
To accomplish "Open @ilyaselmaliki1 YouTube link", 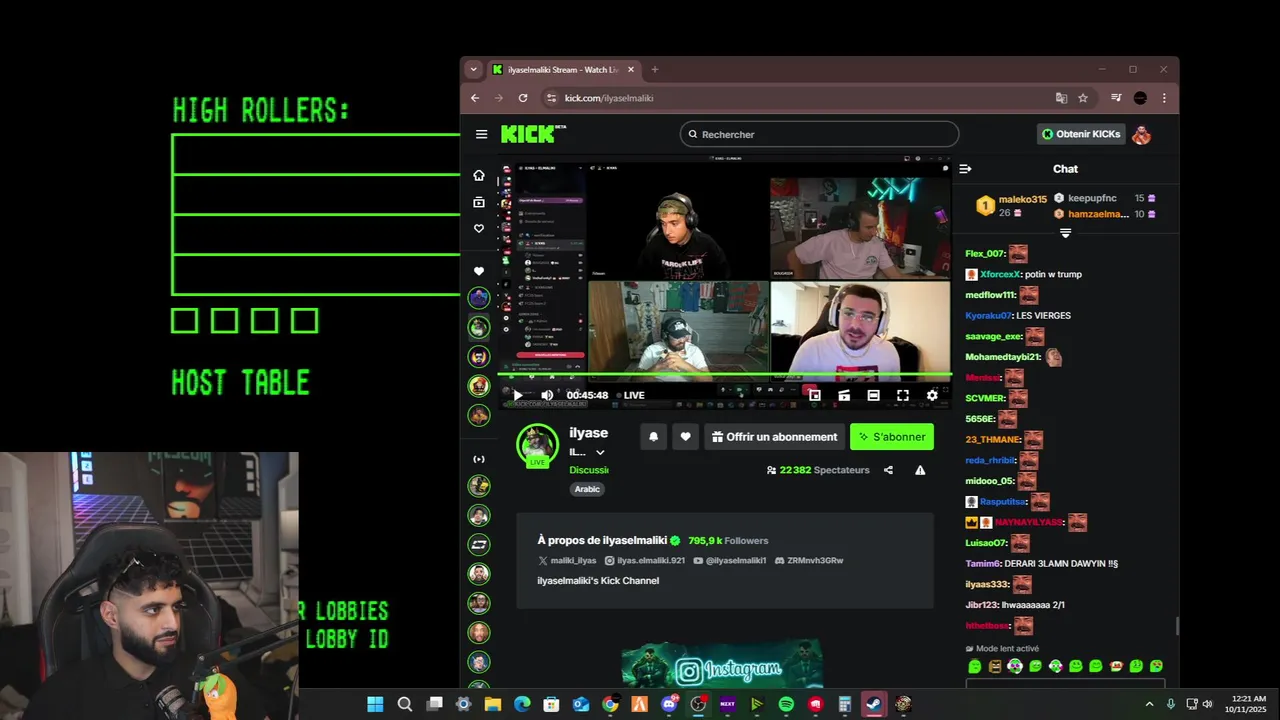I will click(730, 561).
